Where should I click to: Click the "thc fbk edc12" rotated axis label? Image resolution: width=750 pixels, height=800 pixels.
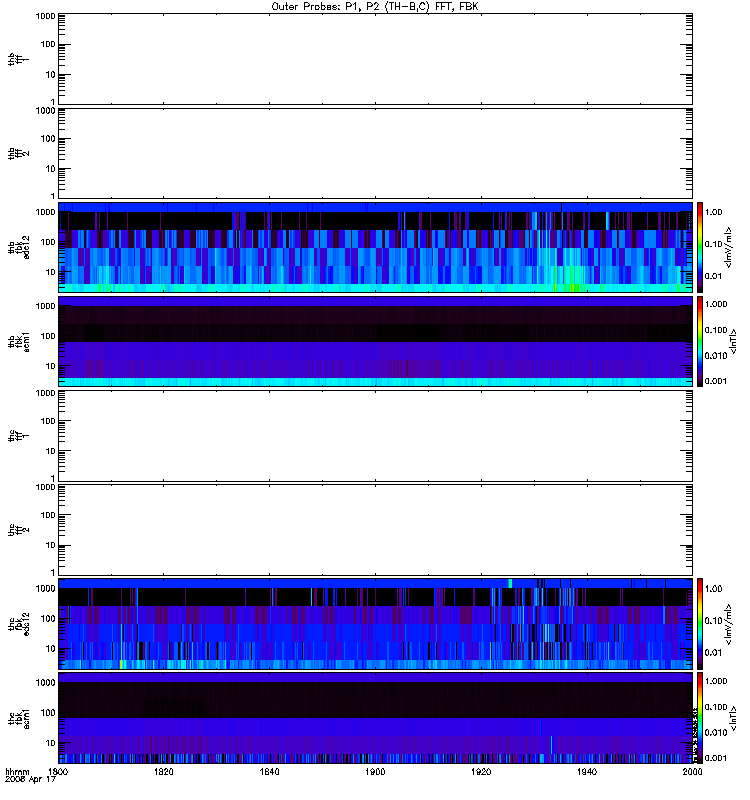[18, 624]
